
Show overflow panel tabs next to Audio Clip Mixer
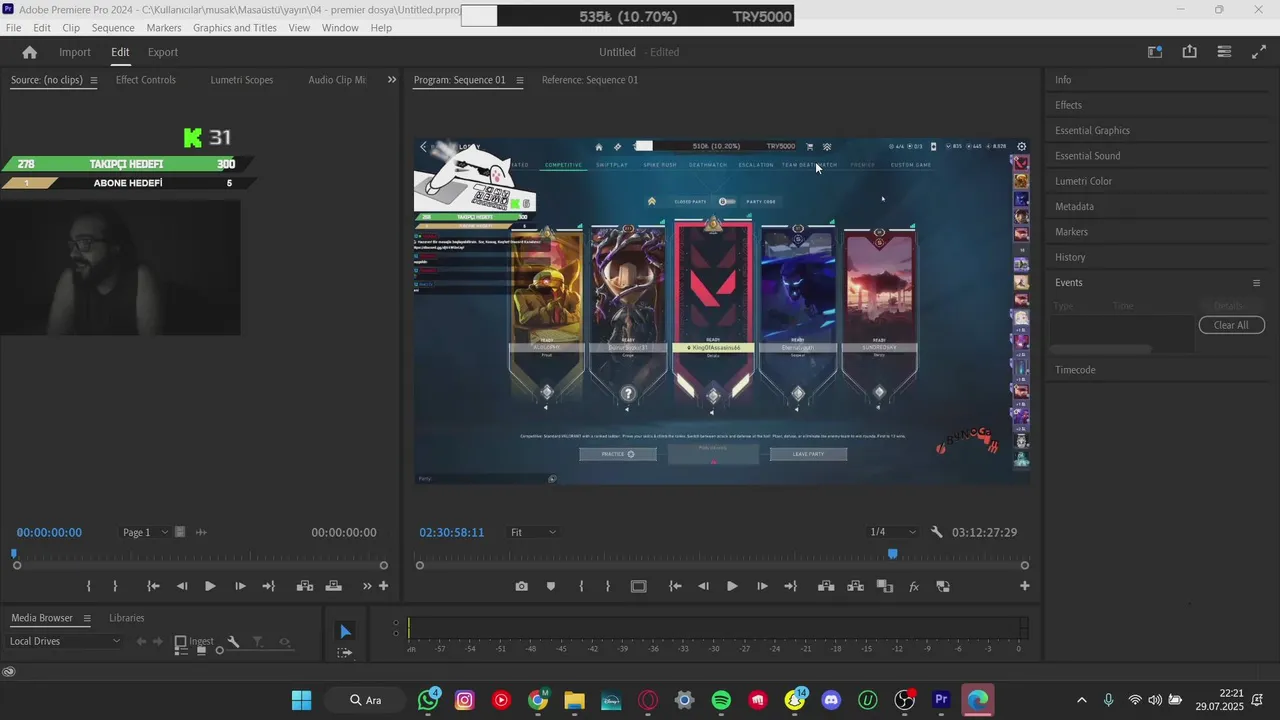coord(392,80)
